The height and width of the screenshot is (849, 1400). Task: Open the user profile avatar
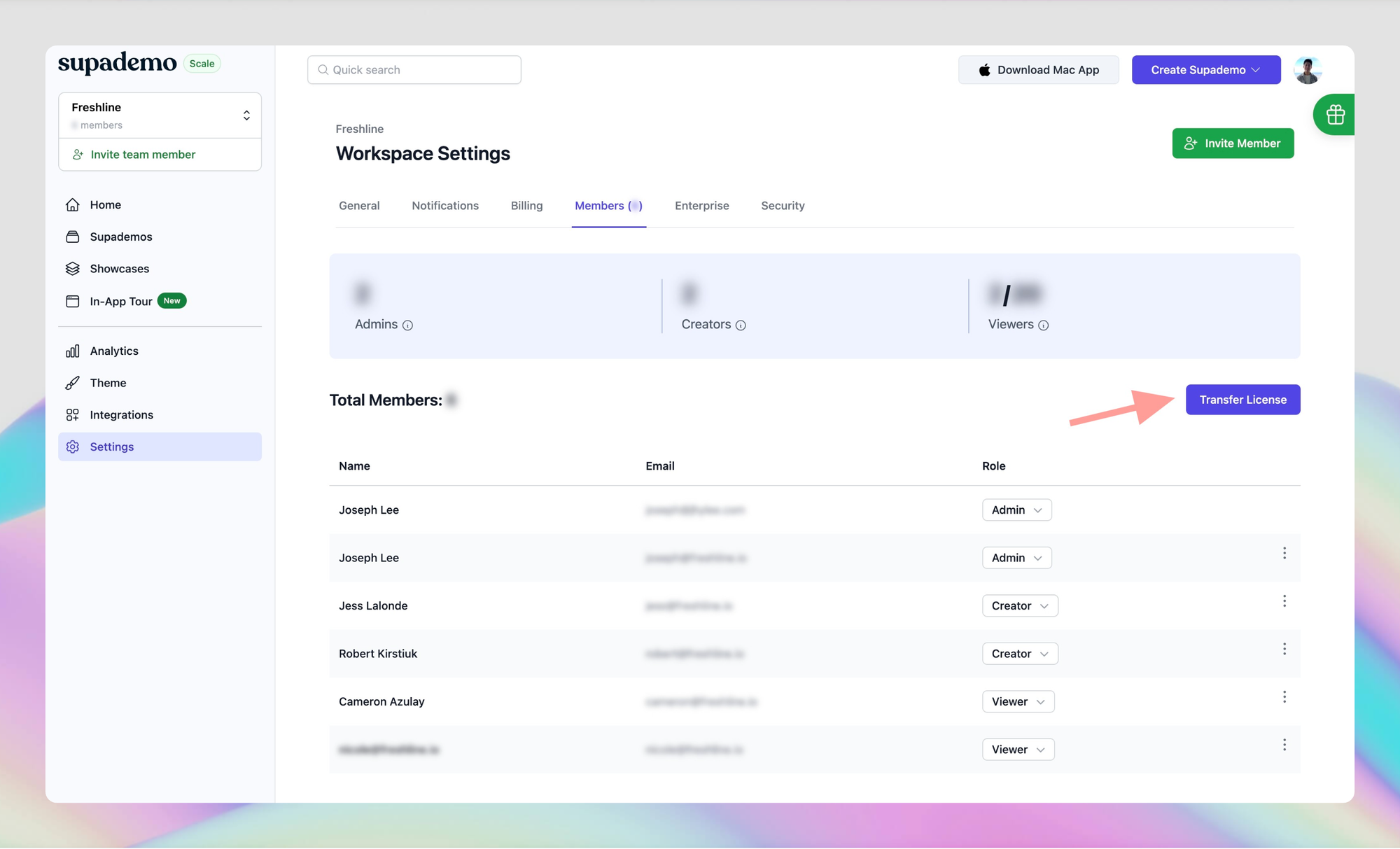tap(1308, 70)
